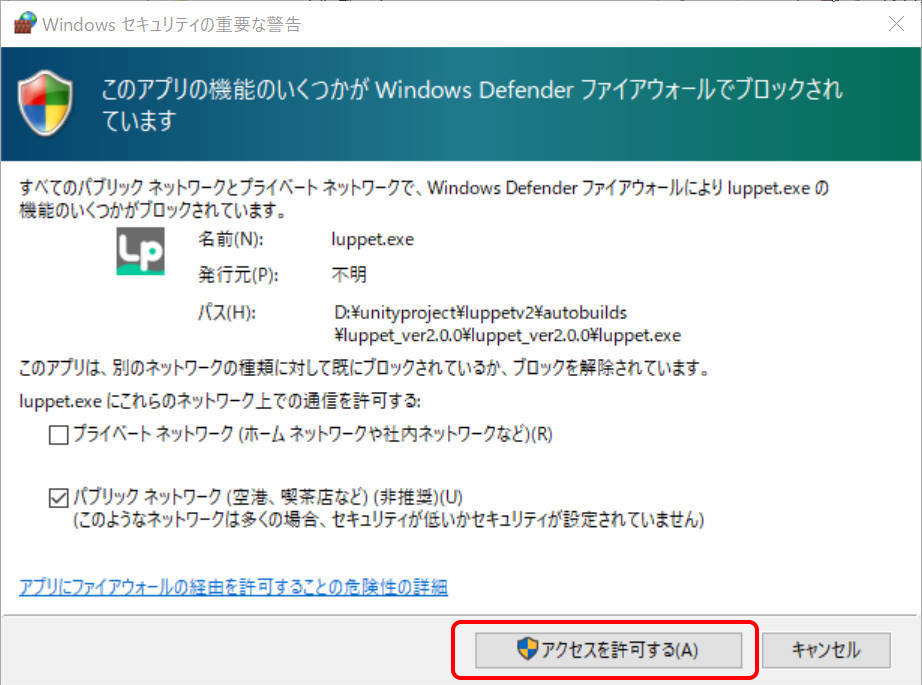Click the firewall brick icon in title bar
922x685 pixels.
[23, 24]
